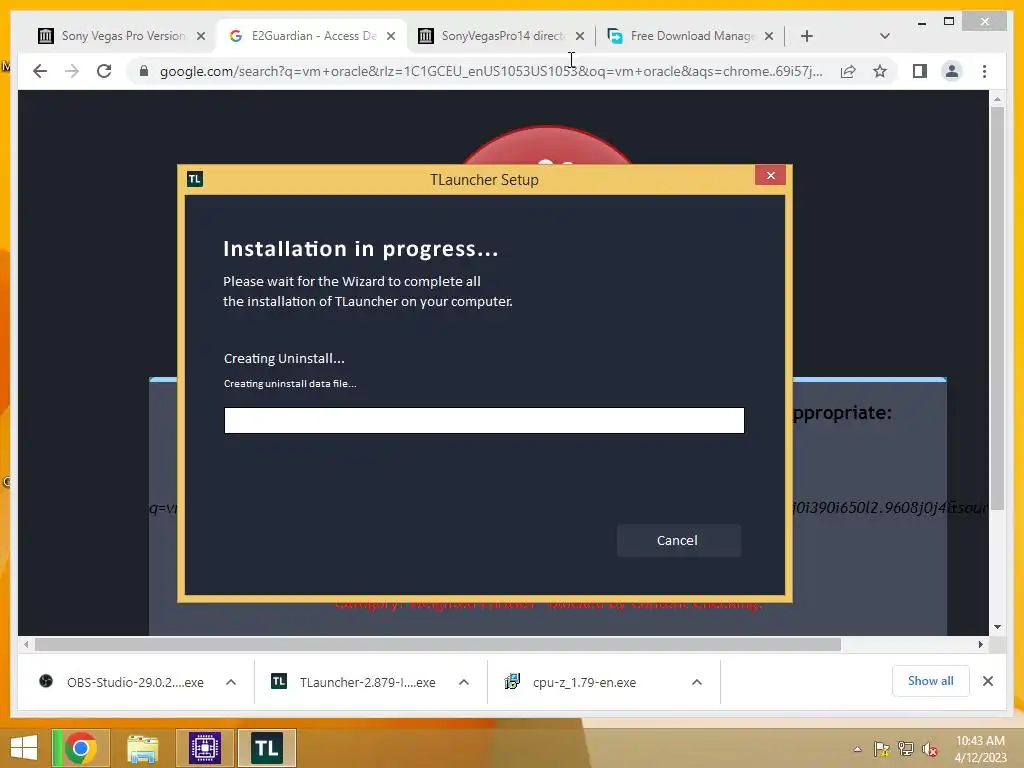Open OBS-Studio download item
The image size is (1024, 768).
click(x=121, y=682)
